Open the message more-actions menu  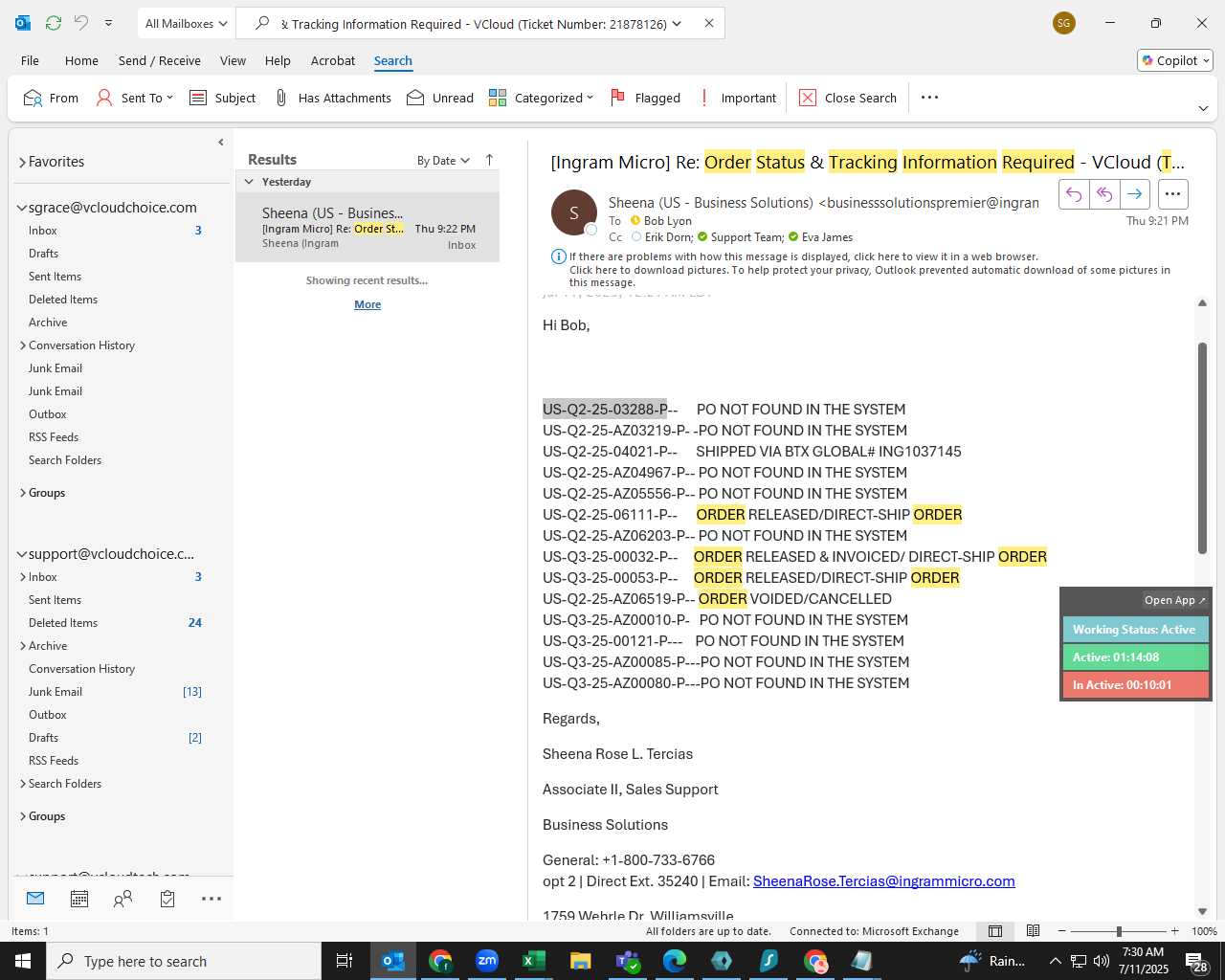click(1172, 194)
